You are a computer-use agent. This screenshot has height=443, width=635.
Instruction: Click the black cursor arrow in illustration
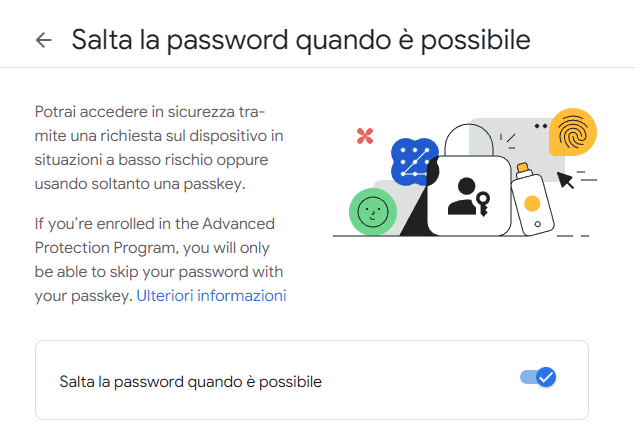565,180
